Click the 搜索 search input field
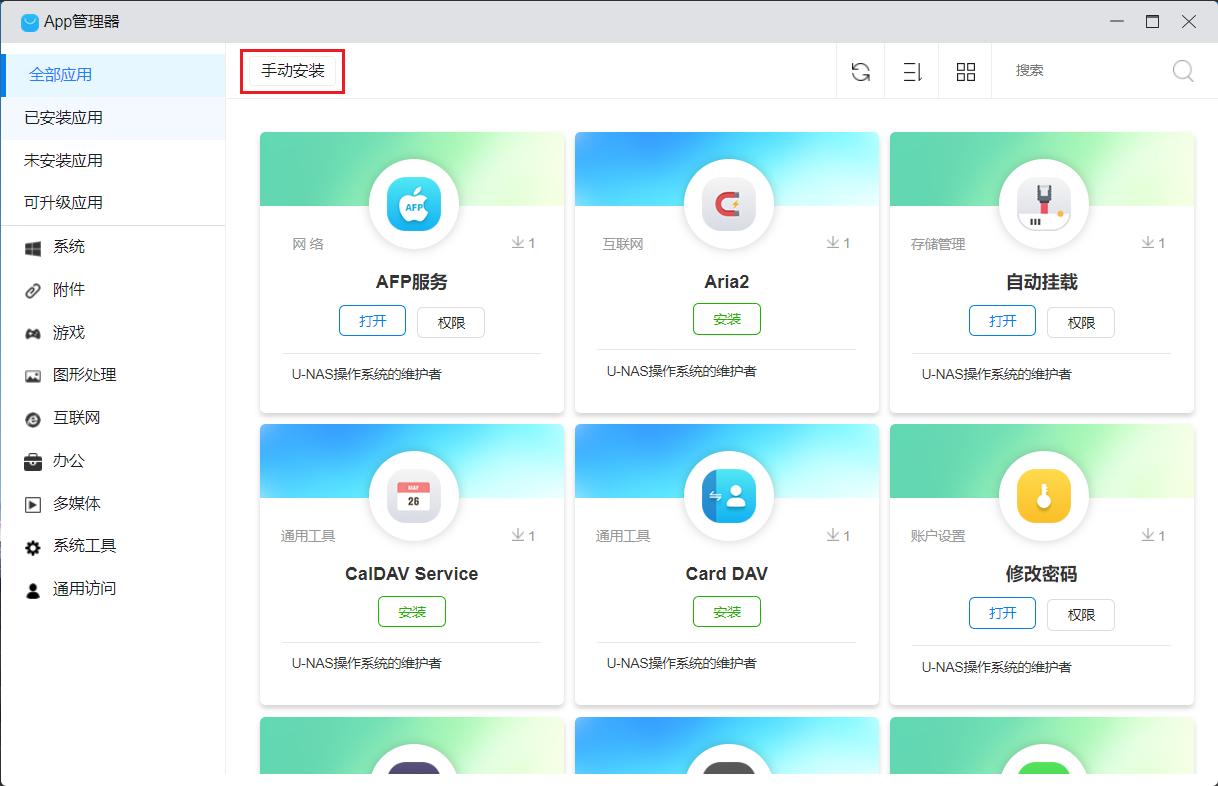Image resolution: width=1218 pixels, height=786 pixels. click(1085, 71)
